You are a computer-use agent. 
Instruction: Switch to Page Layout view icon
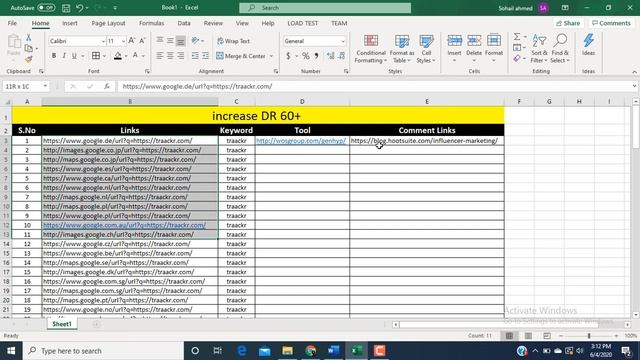click(x=528, y=336)
